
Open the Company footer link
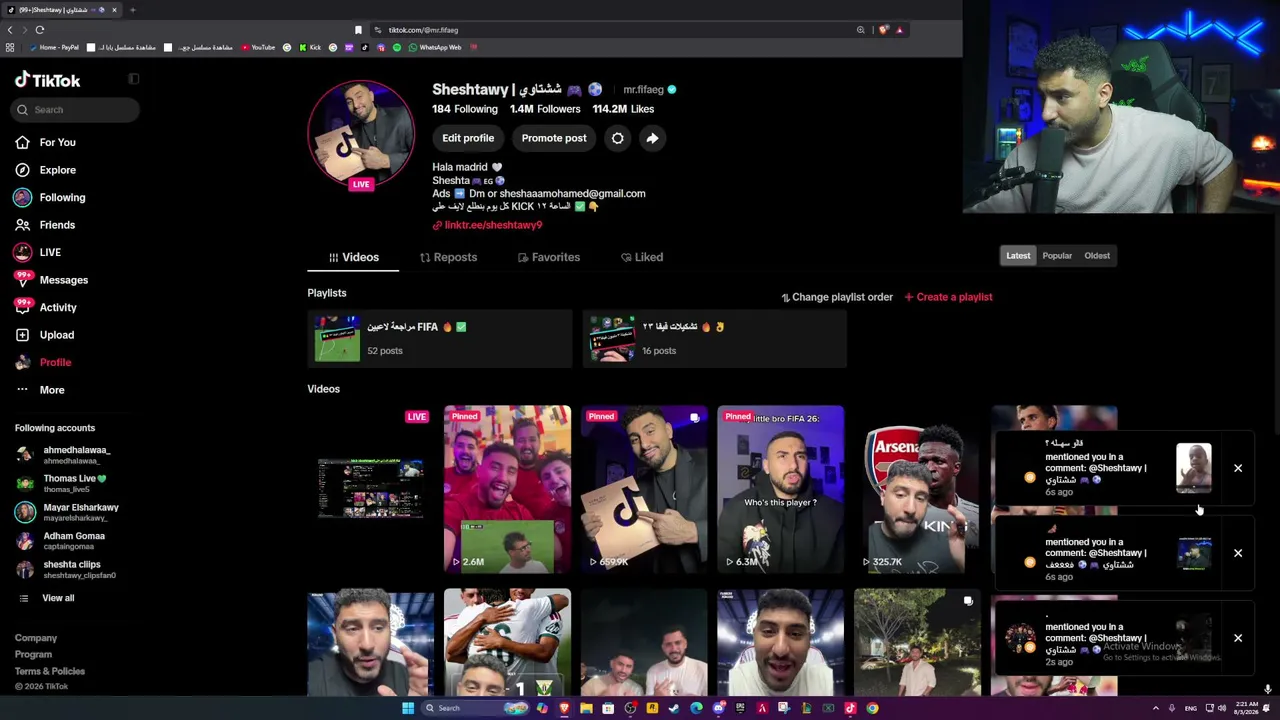click(x=36, y=638)
